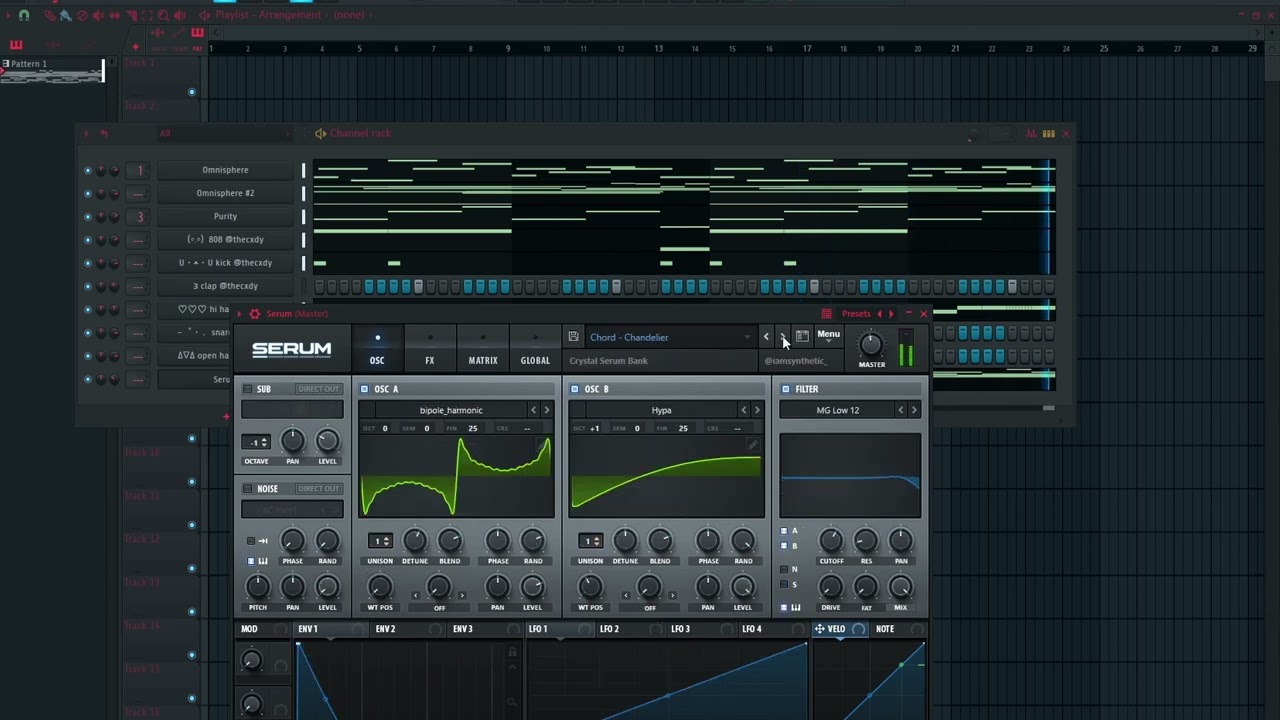Click the 3 clap @thecxdy channel button
This screenshot has height=720, width=1280.
point(225,286)
